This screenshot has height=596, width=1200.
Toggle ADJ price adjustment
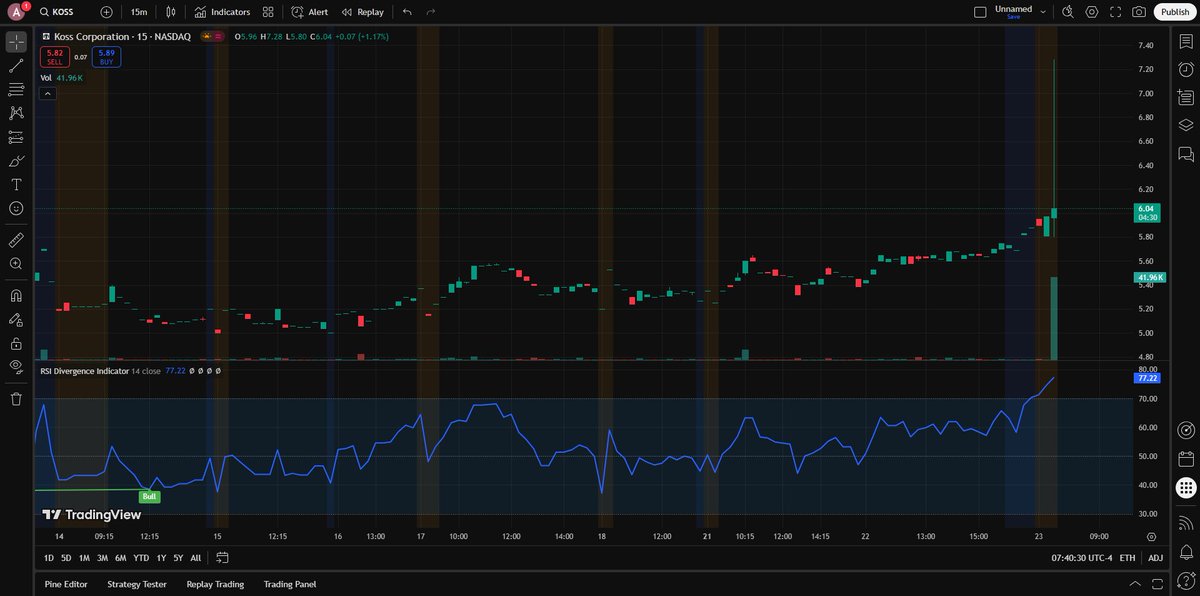[x=1155, y=558]
